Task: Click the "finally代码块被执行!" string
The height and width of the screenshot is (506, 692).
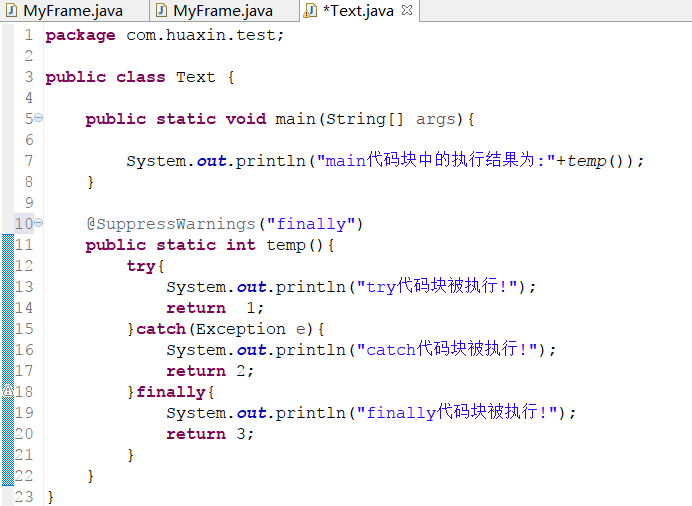Action: click(x=457, y=412)
